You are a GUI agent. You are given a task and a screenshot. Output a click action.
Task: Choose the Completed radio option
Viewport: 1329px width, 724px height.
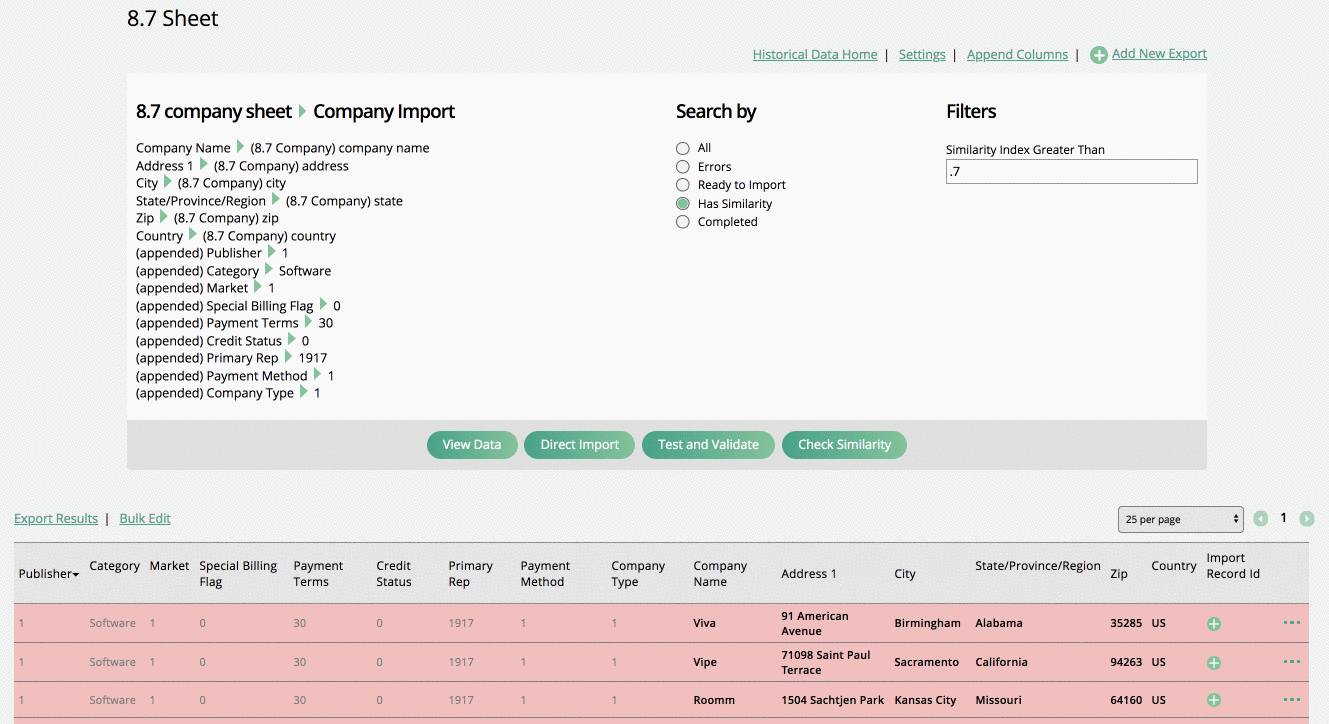[682, 221]
